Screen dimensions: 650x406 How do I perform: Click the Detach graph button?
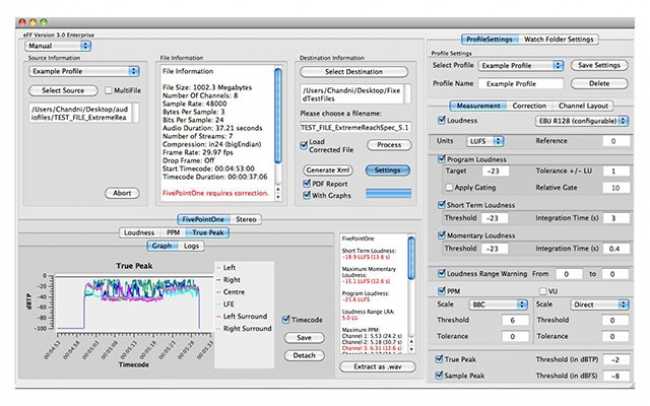click(x=304, y=355)
